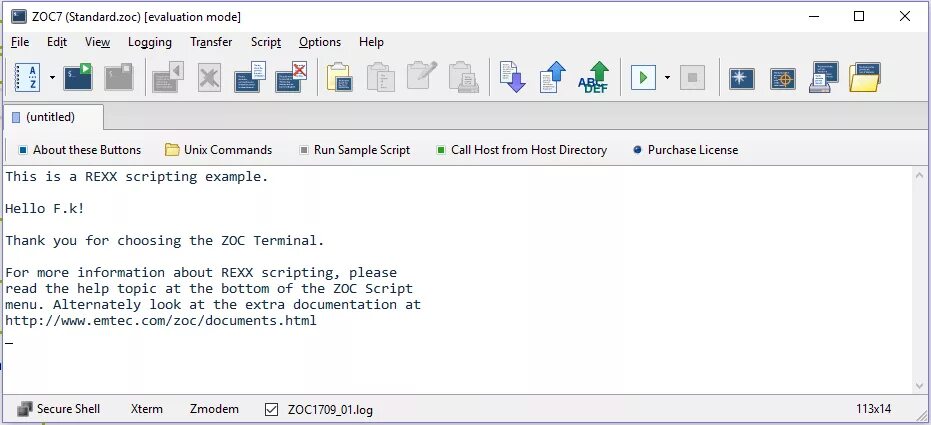Click the 113x14 terminal size indicator

click(x=873, y=409)
